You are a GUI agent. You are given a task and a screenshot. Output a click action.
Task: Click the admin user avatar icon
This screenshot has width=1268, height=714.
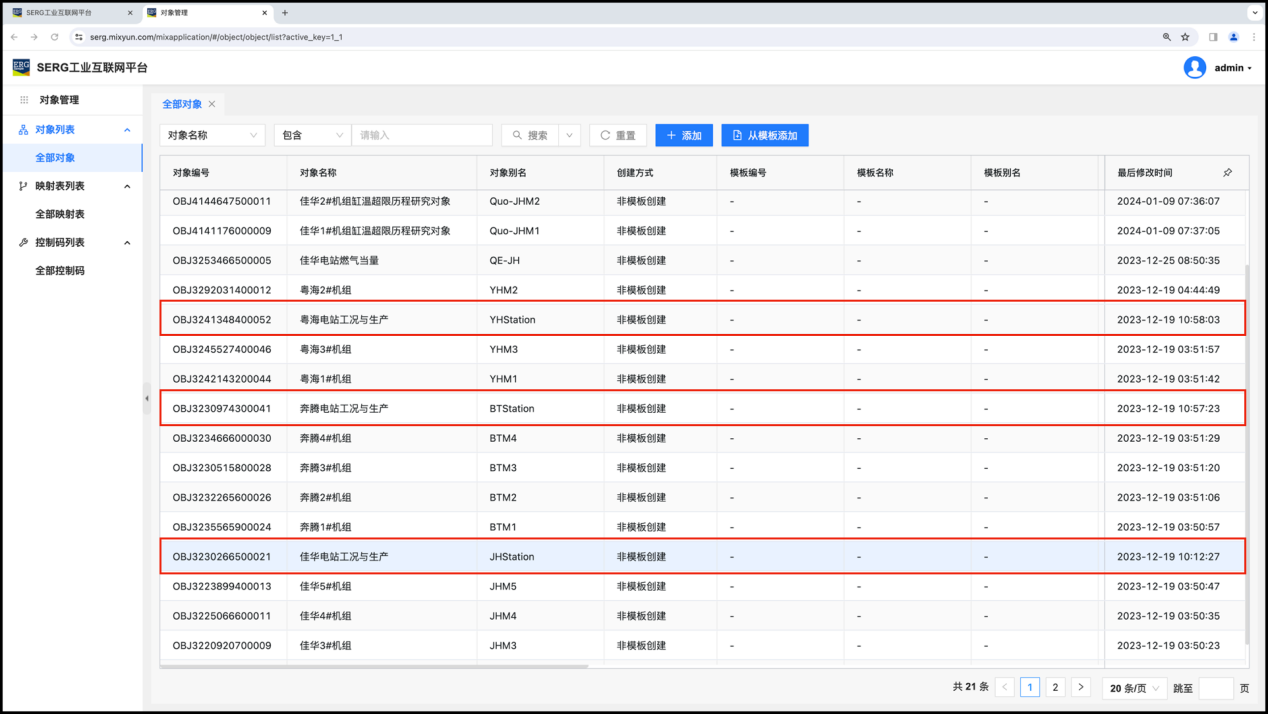click(x=1194, y=68)
